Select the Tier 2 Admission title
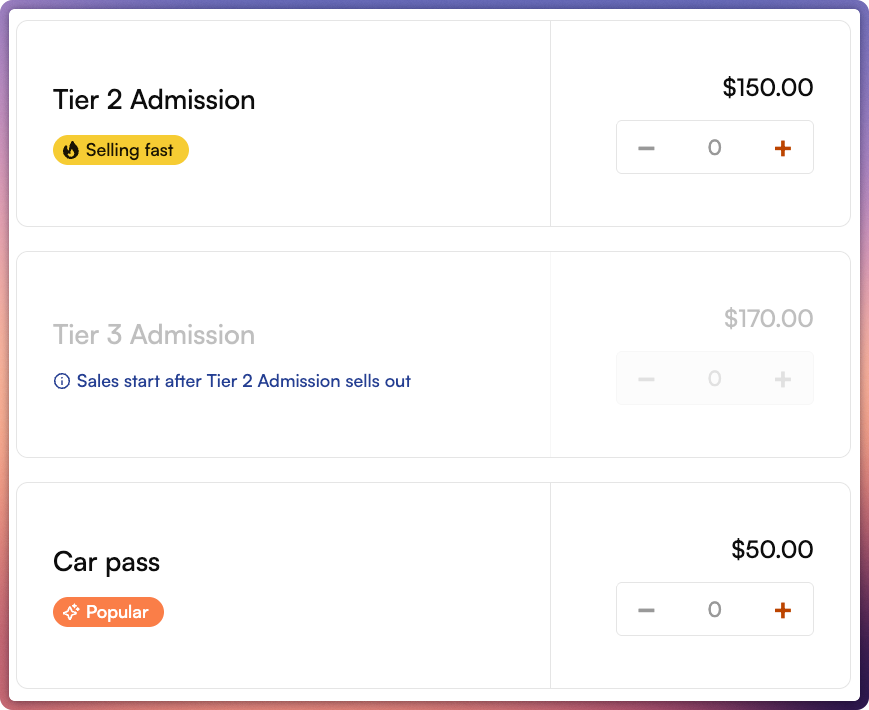This screenshot has height=710, width=869. 154,100
